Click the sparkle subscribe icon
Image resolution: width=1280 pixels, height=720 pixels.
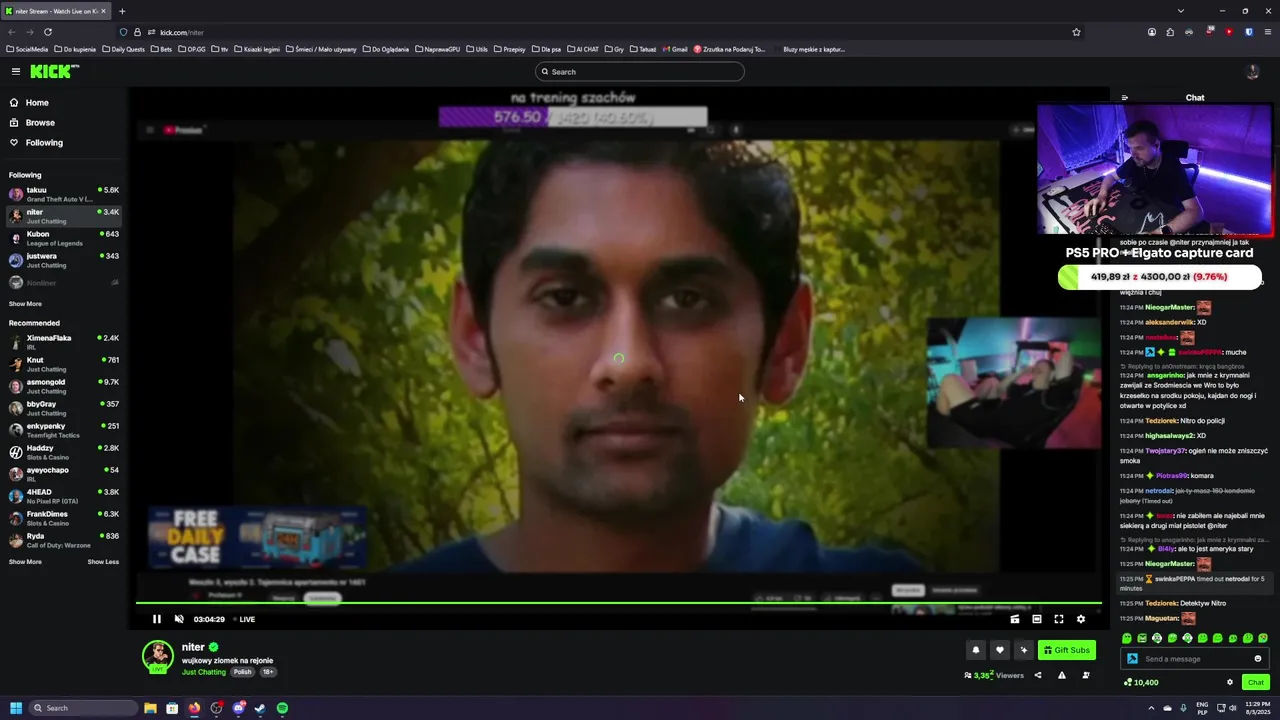(x=1023, y=650)
